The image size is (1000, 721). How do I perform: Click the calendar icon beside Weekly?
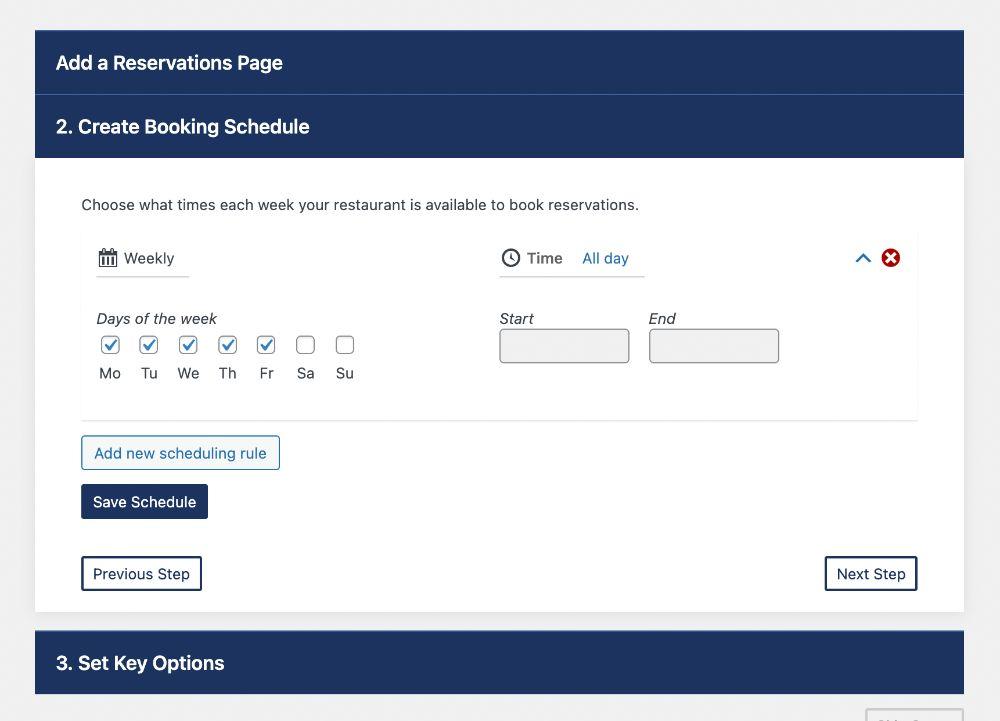(x=108, y=258)
